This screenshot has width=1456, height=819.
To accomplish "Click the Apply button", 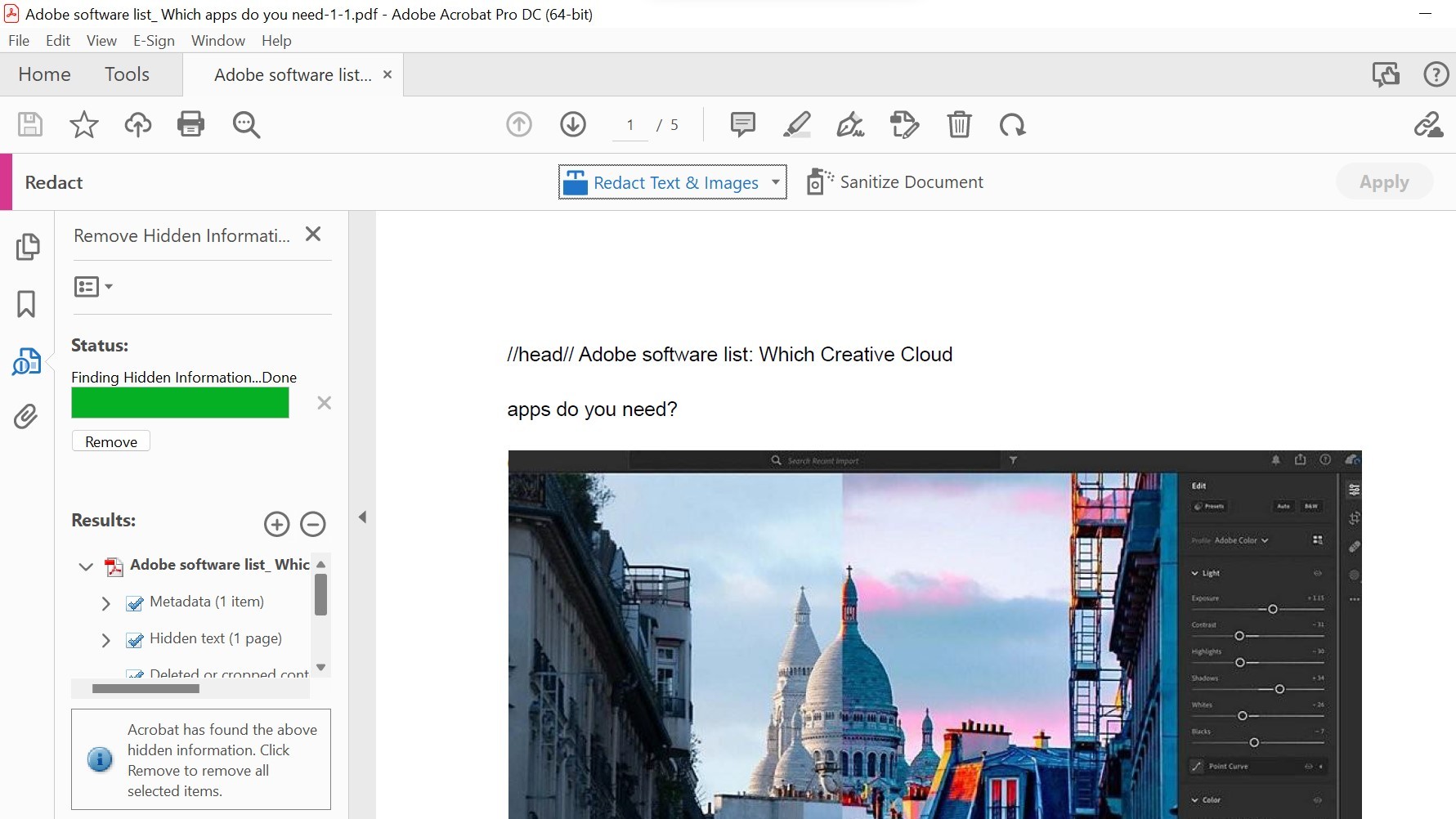I will [x=1384, y=181].
